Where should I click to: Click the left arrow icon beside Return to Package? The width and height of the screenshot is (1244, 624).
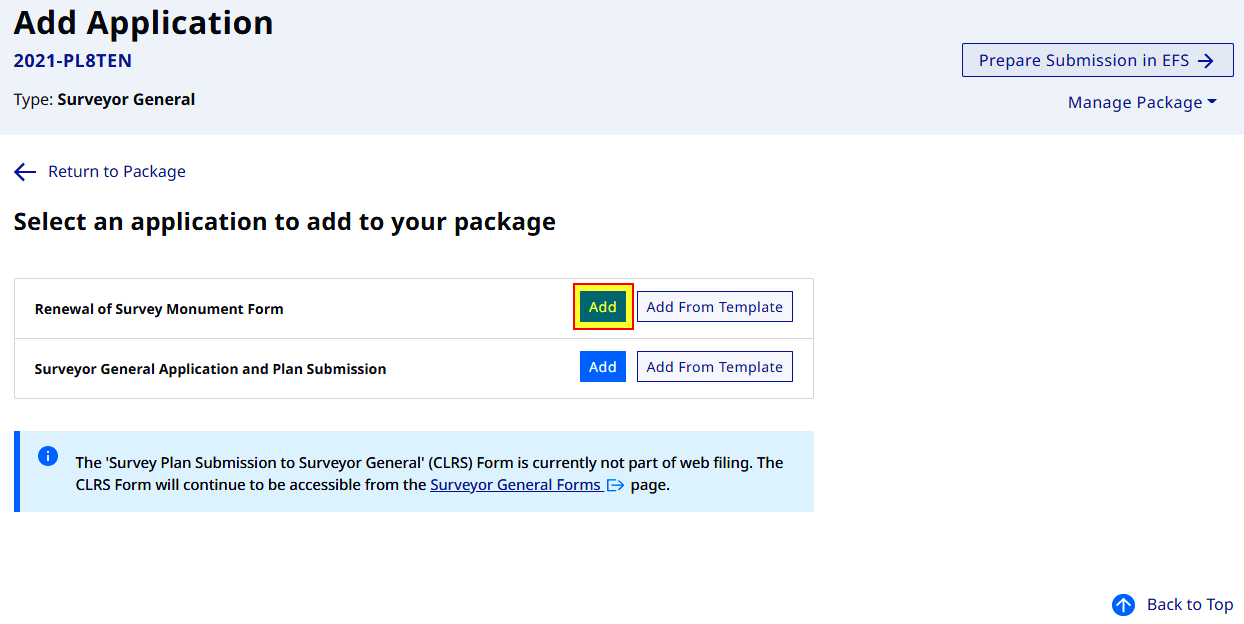pos(25,172)
